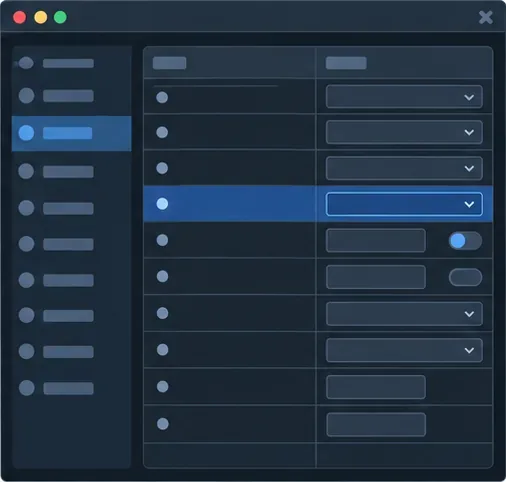Image resolution: width=506 pixels, height=482 pixels.
Task: Expand the third row dropdown above the highlighted row
Action: tap(404, 168)
